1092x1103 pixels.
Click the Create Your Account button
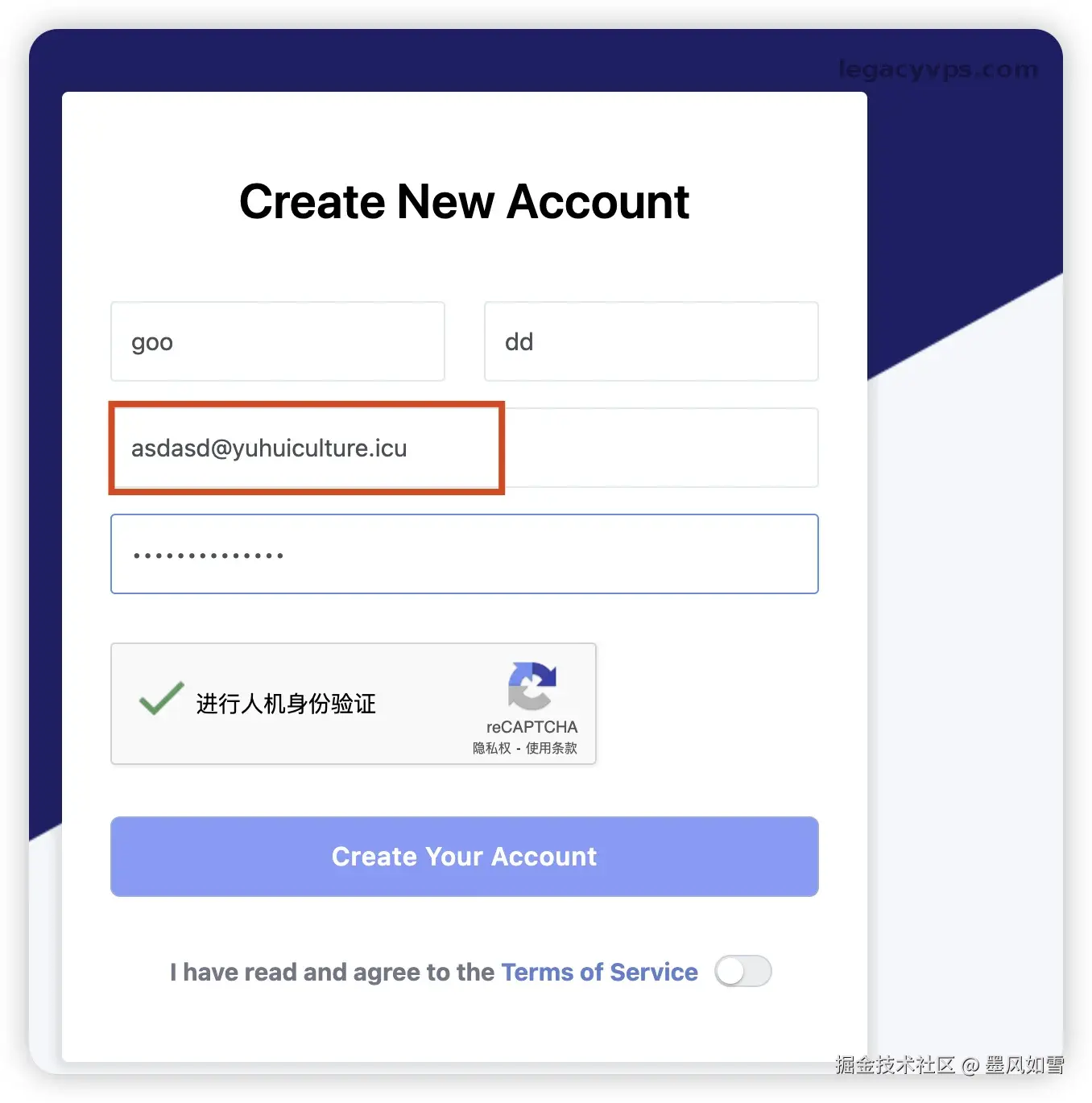click(x=465, y=857)
